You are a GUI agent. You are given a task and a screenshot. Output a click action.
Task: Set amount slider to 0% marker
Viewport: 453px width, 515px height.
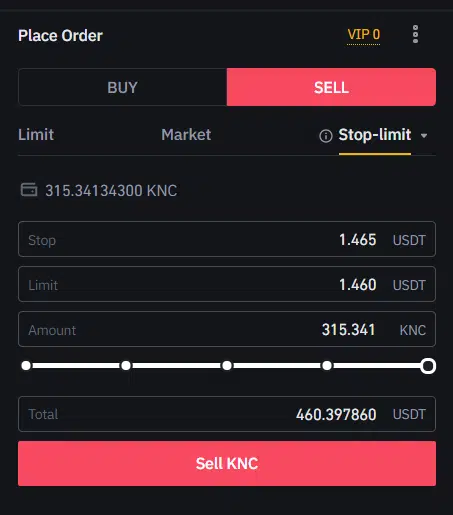(x=26, y=366)
